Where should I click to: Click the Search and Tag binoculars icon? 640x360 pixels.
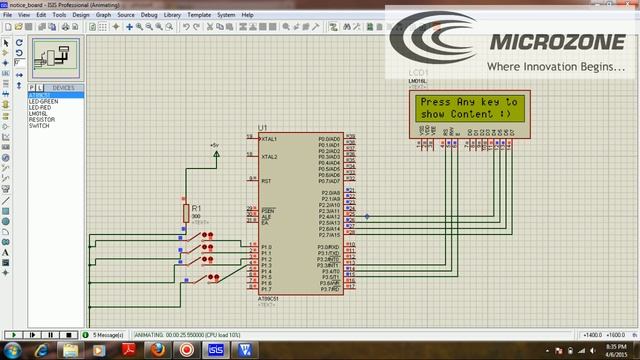click(x=347, y=27)
